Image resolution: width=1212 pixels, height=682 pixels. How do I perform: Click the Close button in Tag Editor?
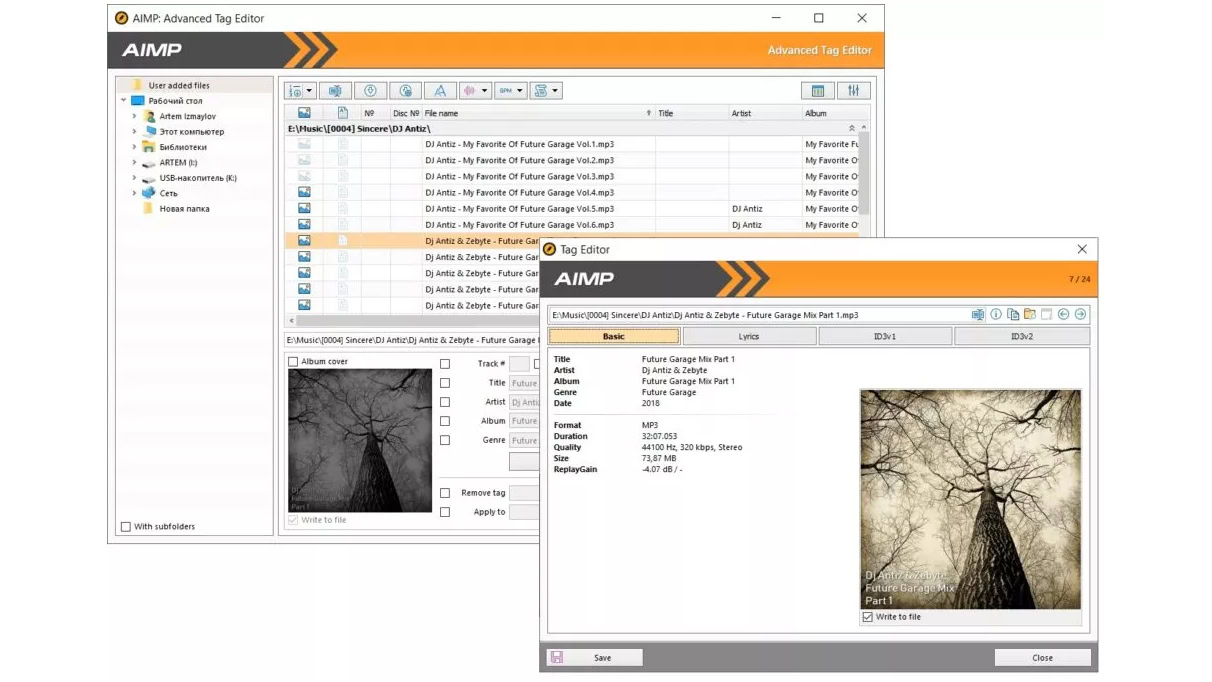(1042, 658)
